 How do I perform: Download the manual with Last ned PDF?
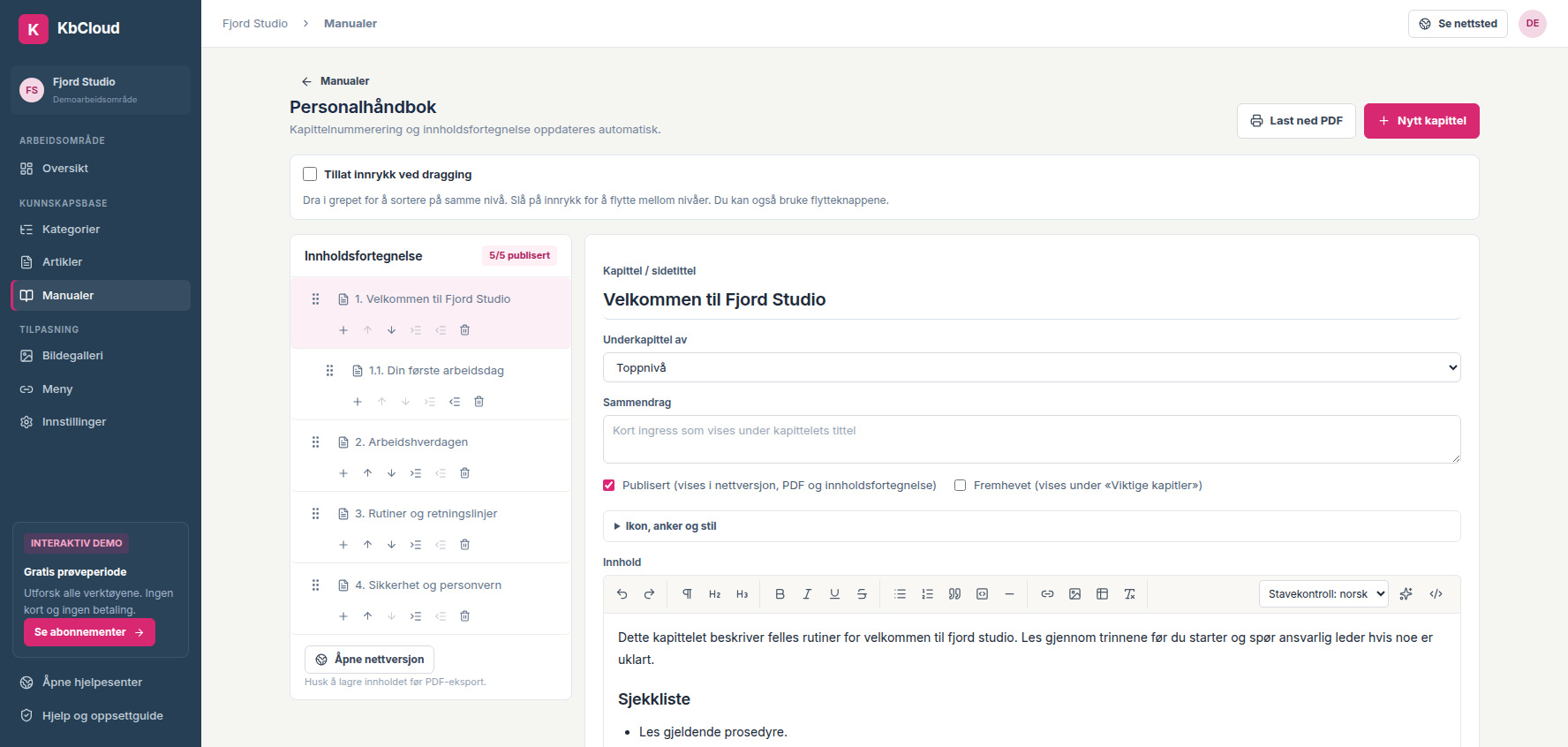(1296, 121)
